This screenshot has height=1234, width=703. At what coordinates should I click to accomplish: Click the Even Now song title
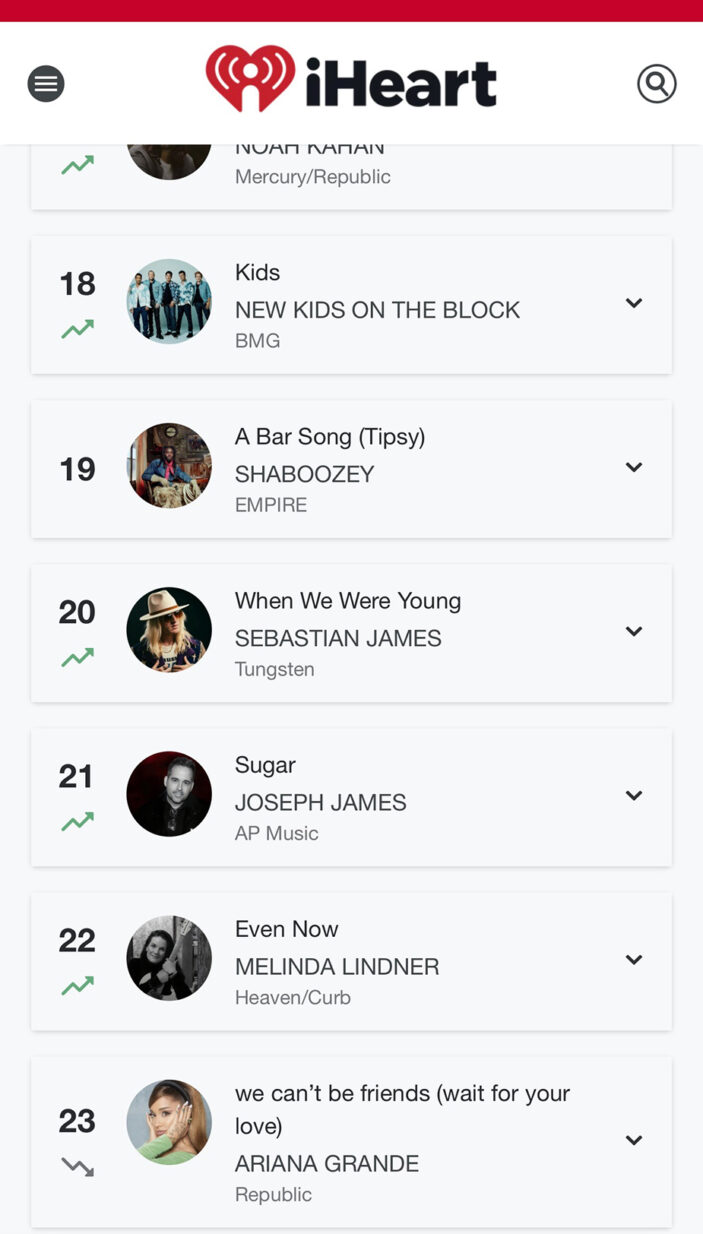[287, 929]
